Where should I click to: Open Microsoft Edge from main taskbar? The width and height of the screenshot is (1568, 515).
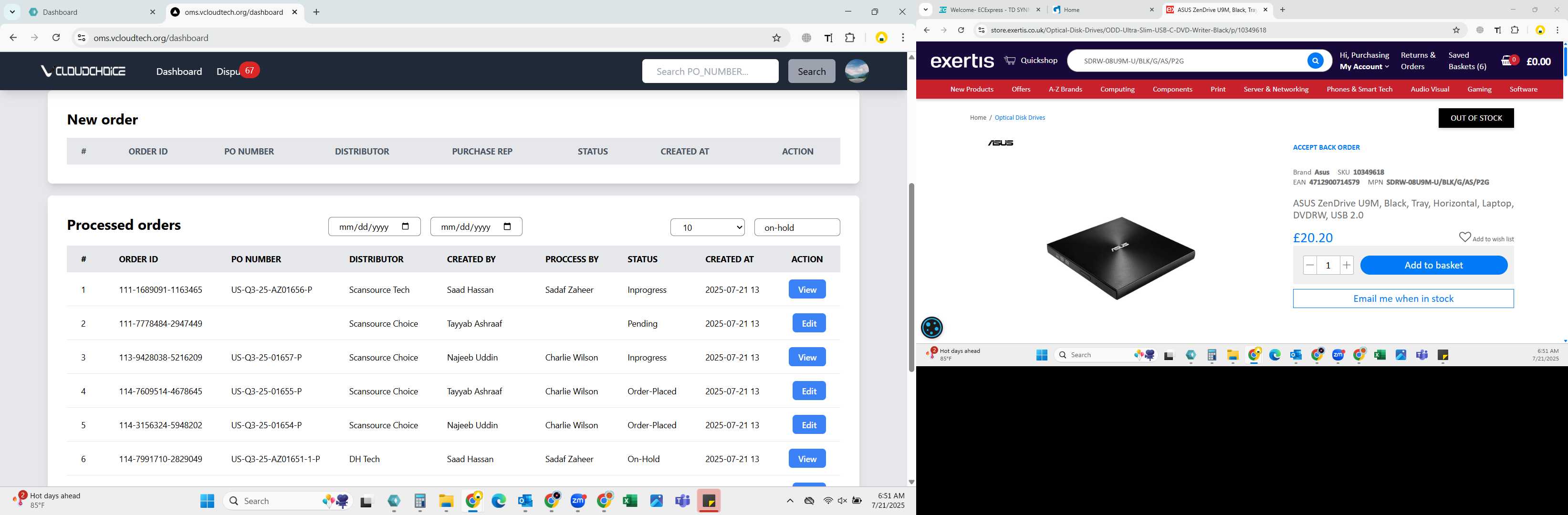point(499,501)
